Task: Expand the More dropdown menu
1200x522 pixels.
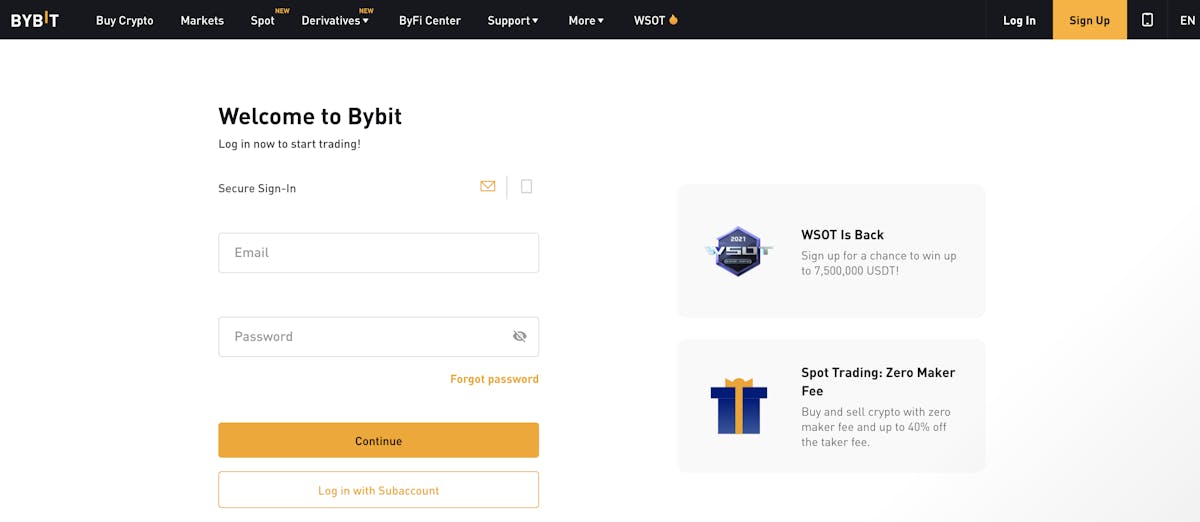Action: click(586, 20)
